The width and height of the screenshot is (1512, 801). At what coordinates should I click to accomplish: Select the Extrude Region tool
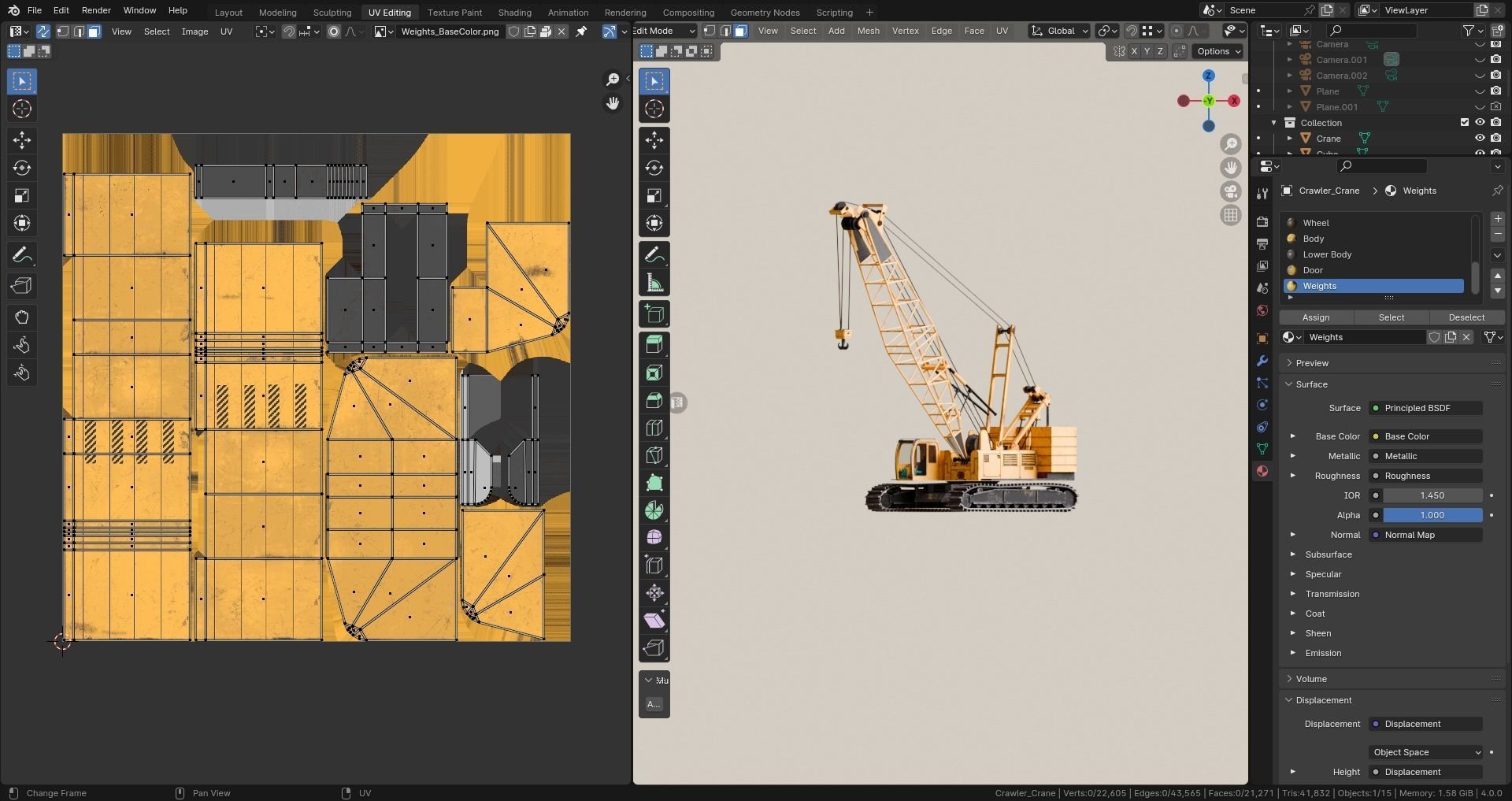coord(654,345)
